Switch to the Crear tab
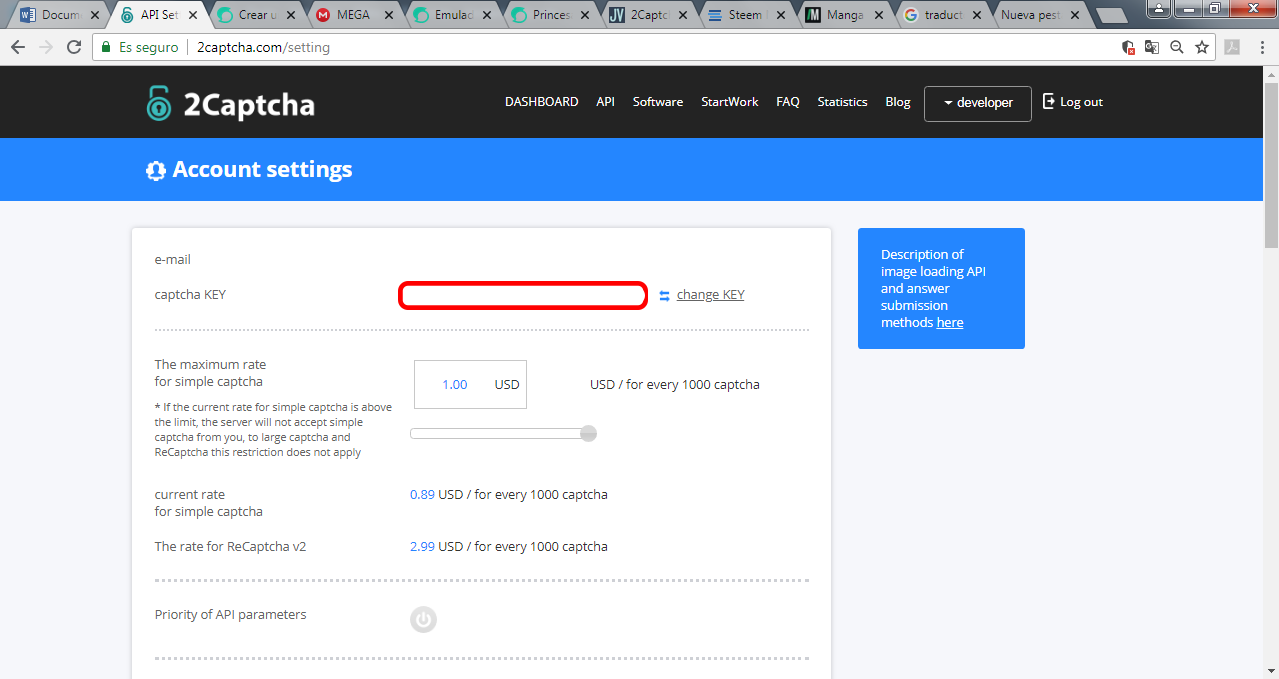Viewport: 1279px width, 679px height. pyautogui.click(x=256, y=16)
